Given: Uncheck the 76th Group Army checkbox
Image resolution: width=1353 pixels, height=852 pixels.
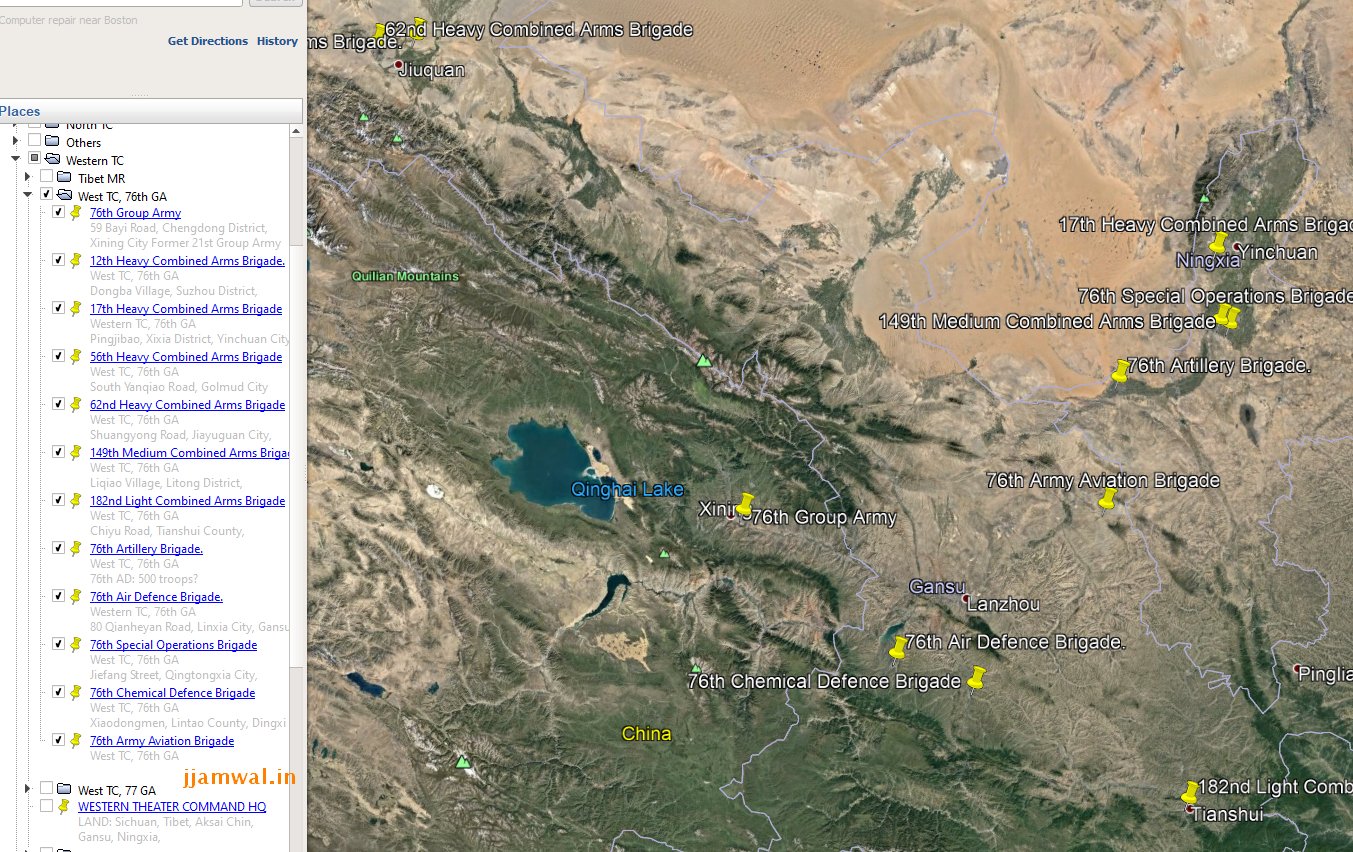Looking at the screenshot, I should [58, 212].
